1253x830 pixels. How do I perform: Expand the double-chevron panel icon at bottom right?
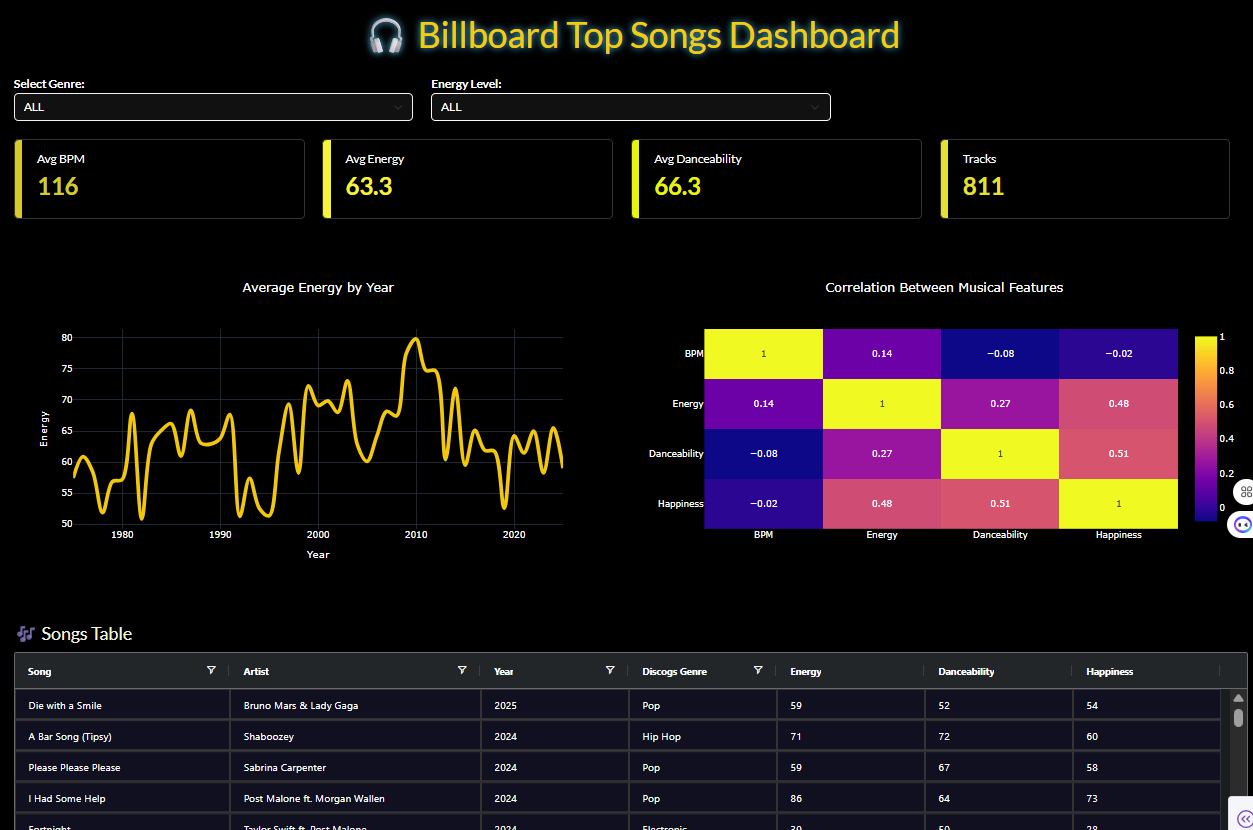pyautogui.click(x=1243, y=819)
